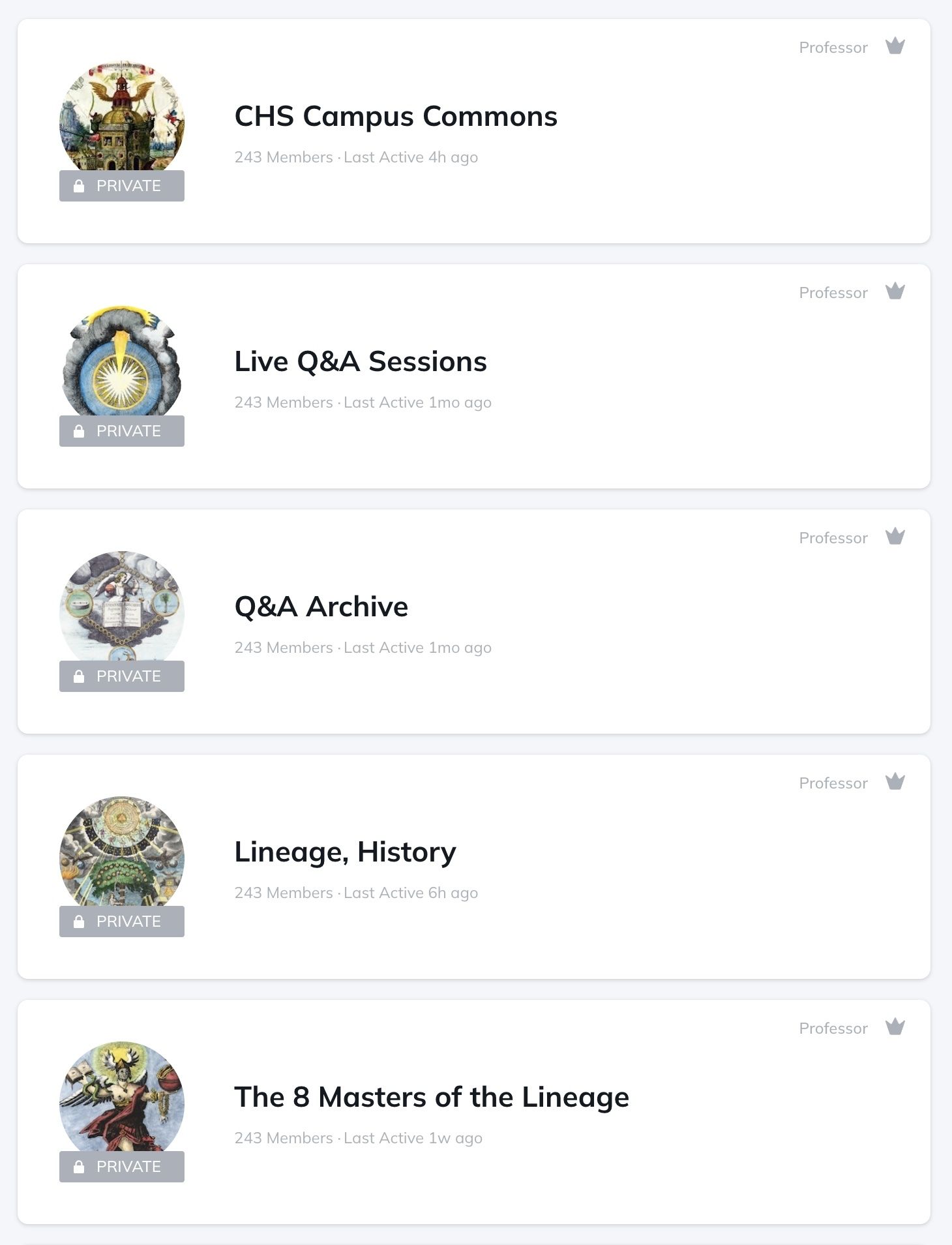This screenshot has height=1245, width=952.
Task: Click the crown icon on CHS Campus Commons
Action: tap(895, 46)
